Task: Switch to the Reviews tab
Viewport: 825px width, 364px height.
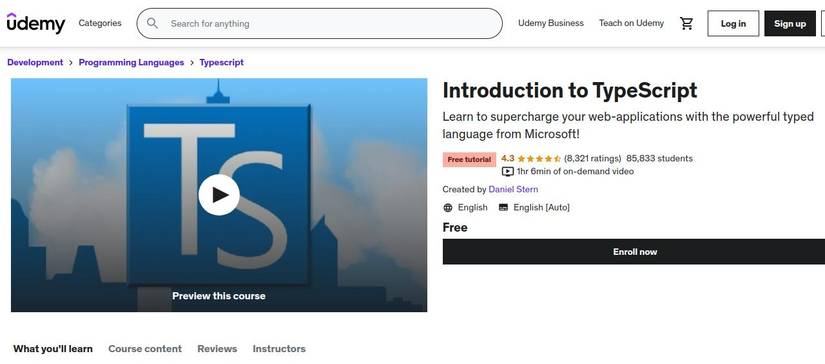Action: (217, 349)
